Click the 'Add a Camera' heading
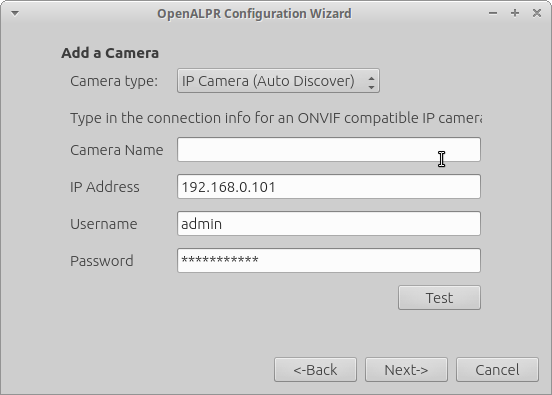 (x=110, y=53)
